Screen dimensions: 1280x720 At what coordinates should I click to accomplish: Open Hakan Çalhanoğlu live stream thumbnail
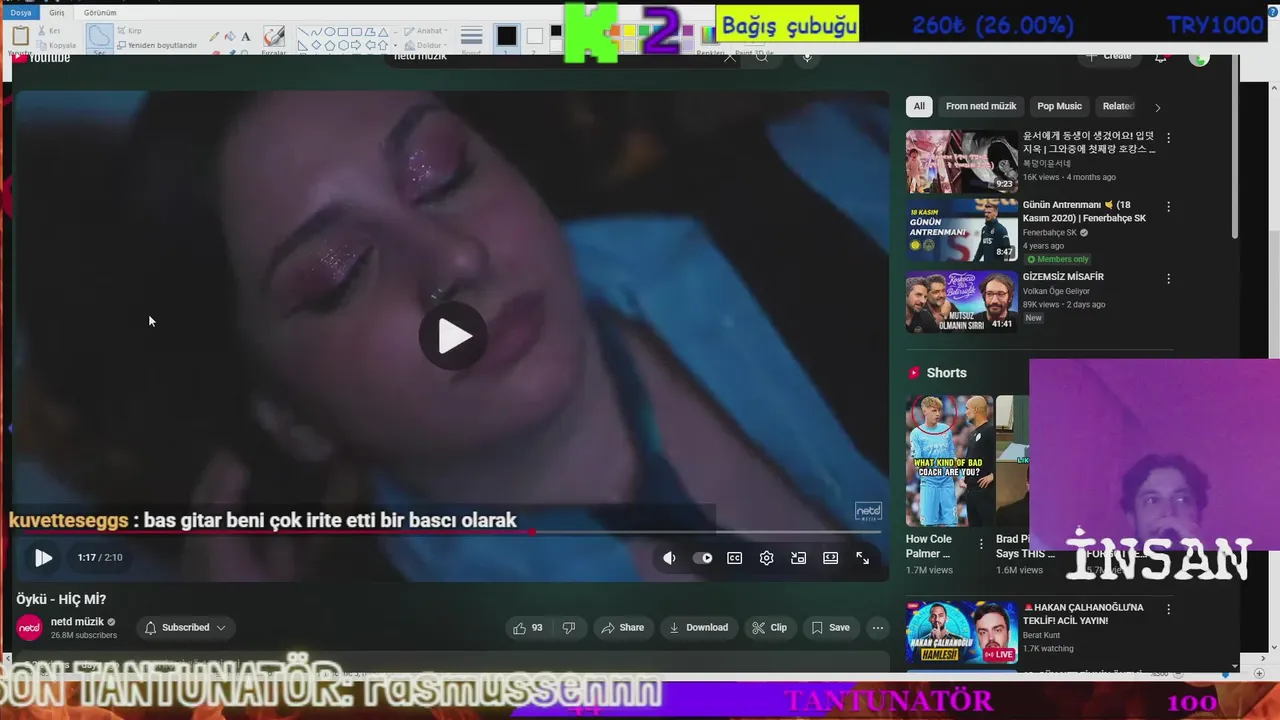click(962, 632)
